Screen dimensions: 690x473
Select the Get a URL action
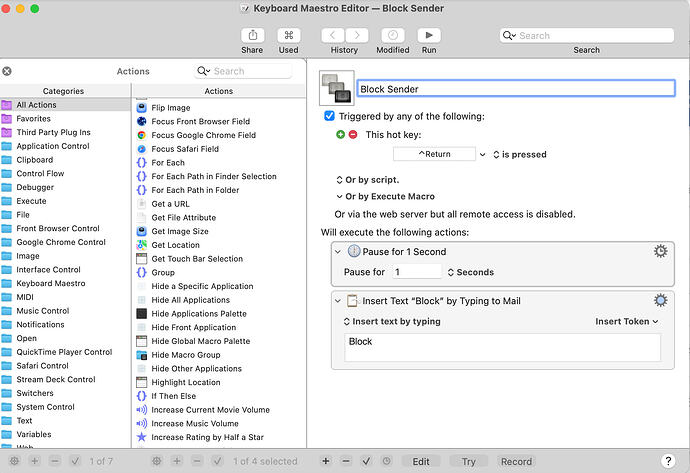[x=219, y=204]
